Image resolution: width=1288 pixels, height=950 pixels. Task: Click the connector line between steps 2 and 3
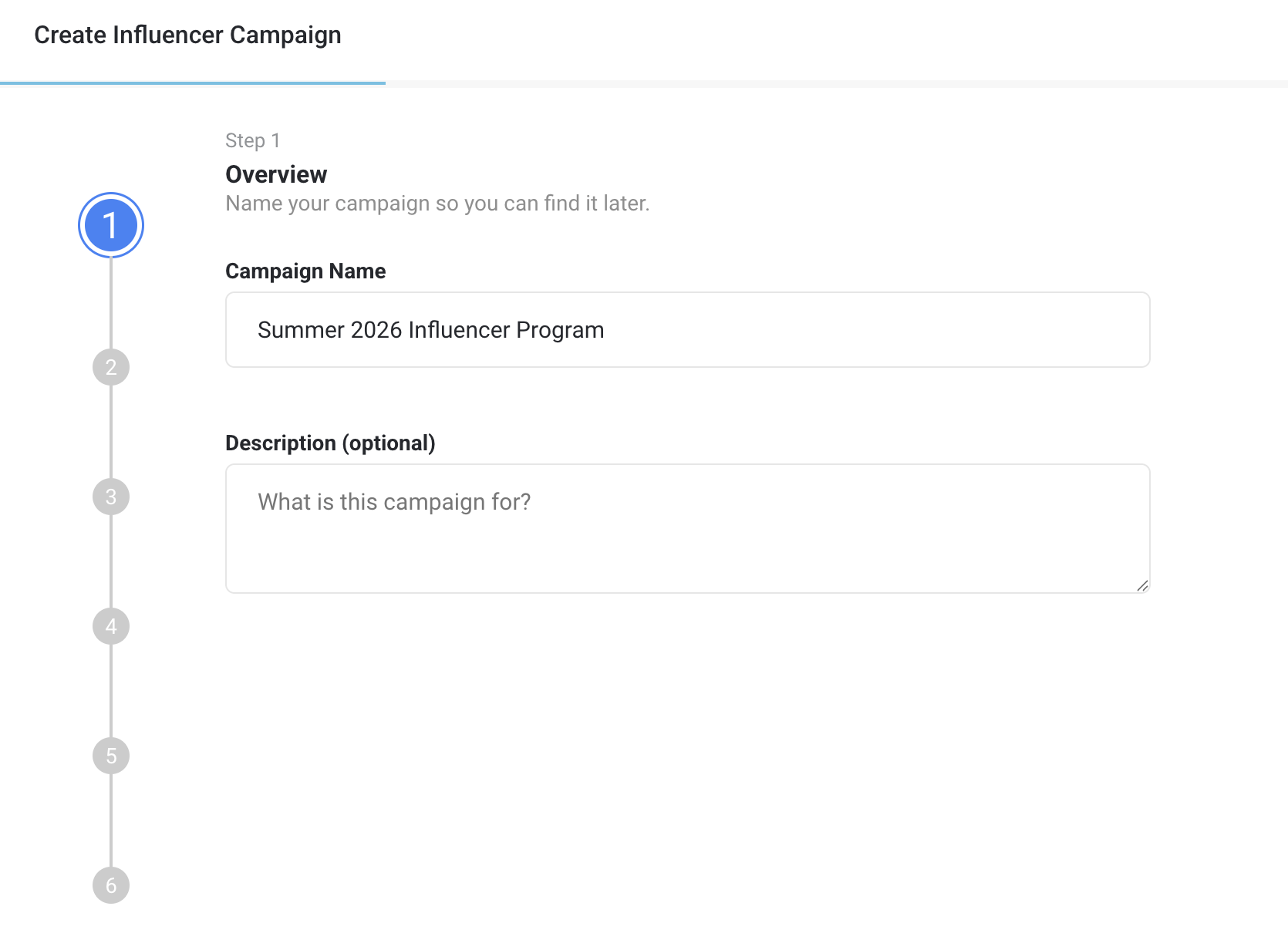[x=111, y=432]
